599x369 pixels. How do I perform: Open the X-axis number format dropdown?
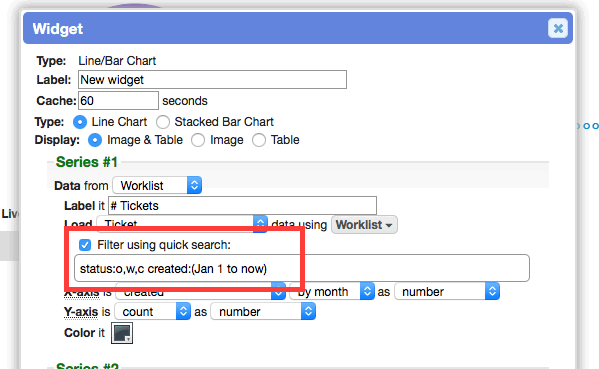tap(447, 292)
